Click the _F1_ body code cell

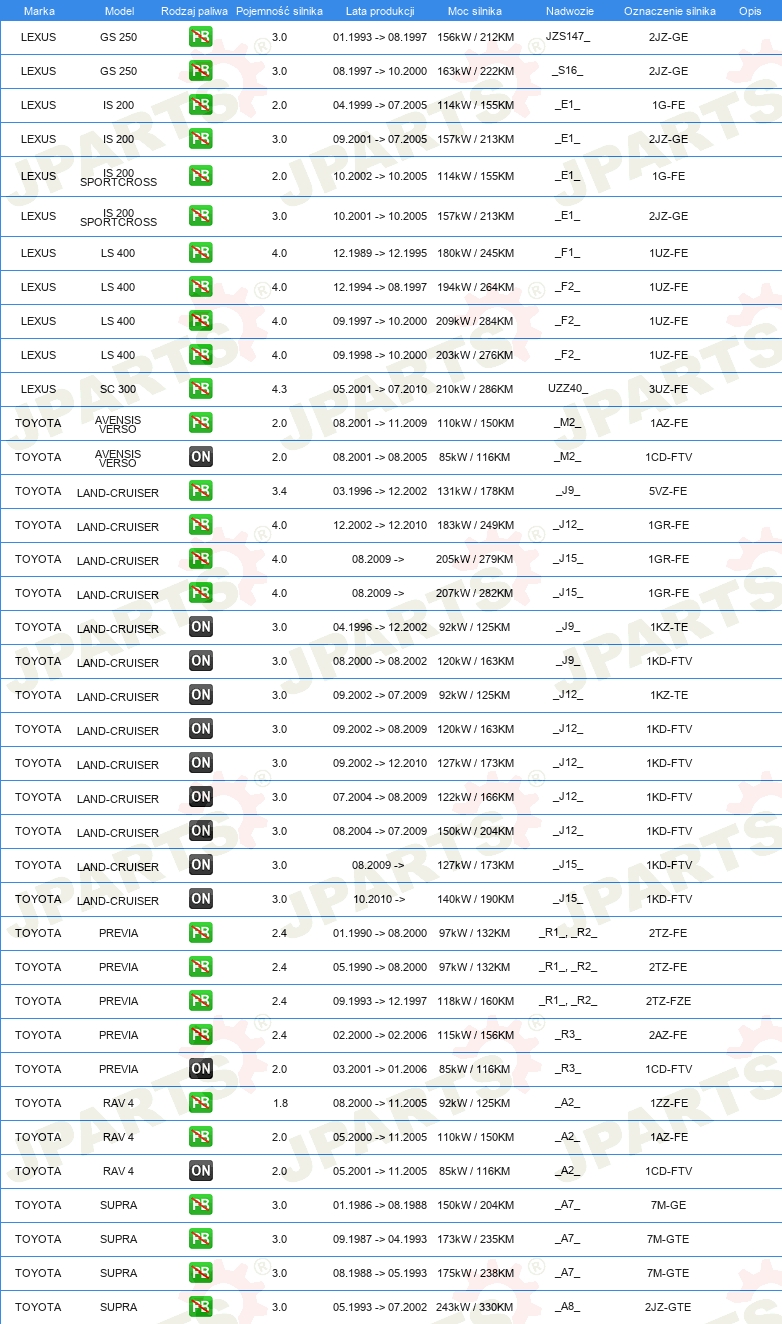567,253
